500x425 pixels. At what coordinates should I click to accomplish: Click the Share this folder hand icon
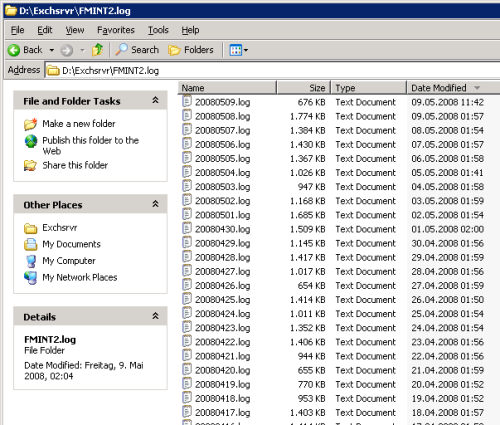[x=30, y=165]
